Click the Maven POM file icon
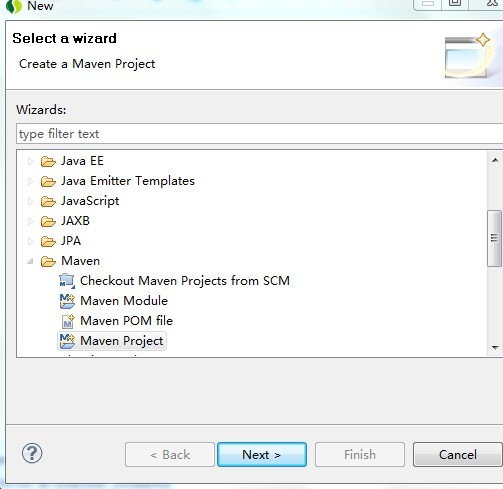The image size is (503, 489). [68, 321]
